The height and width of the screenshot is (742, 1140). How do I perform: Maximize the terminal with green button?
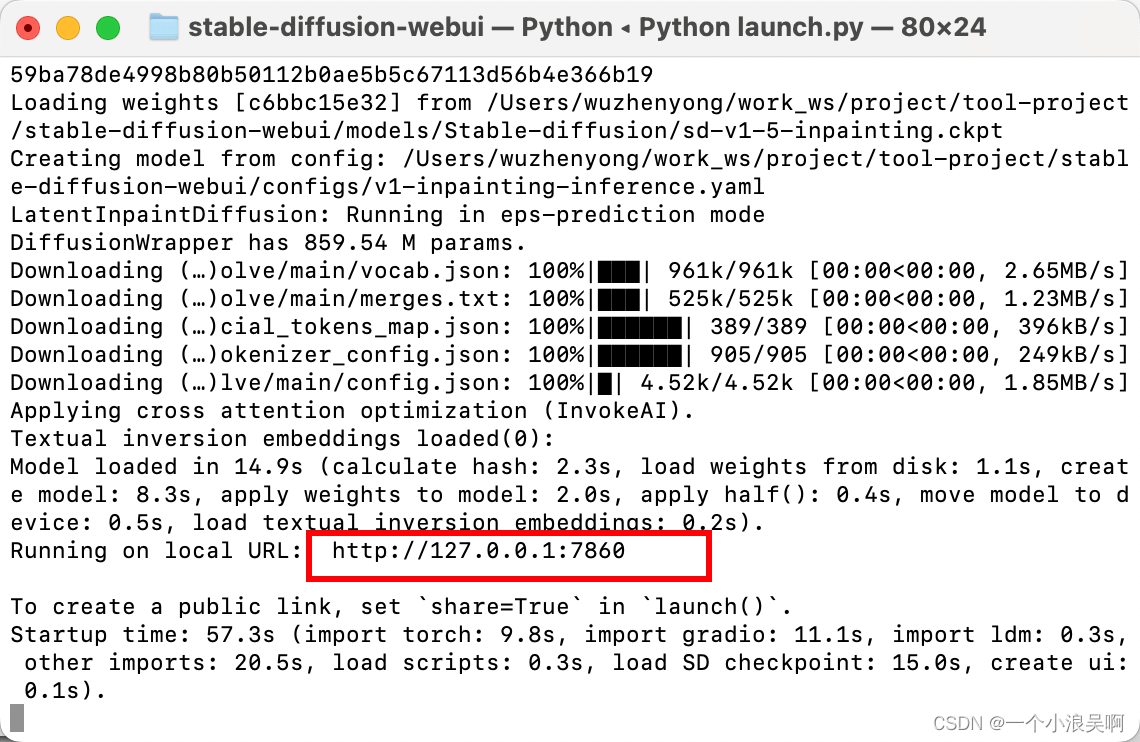point(108,28)
